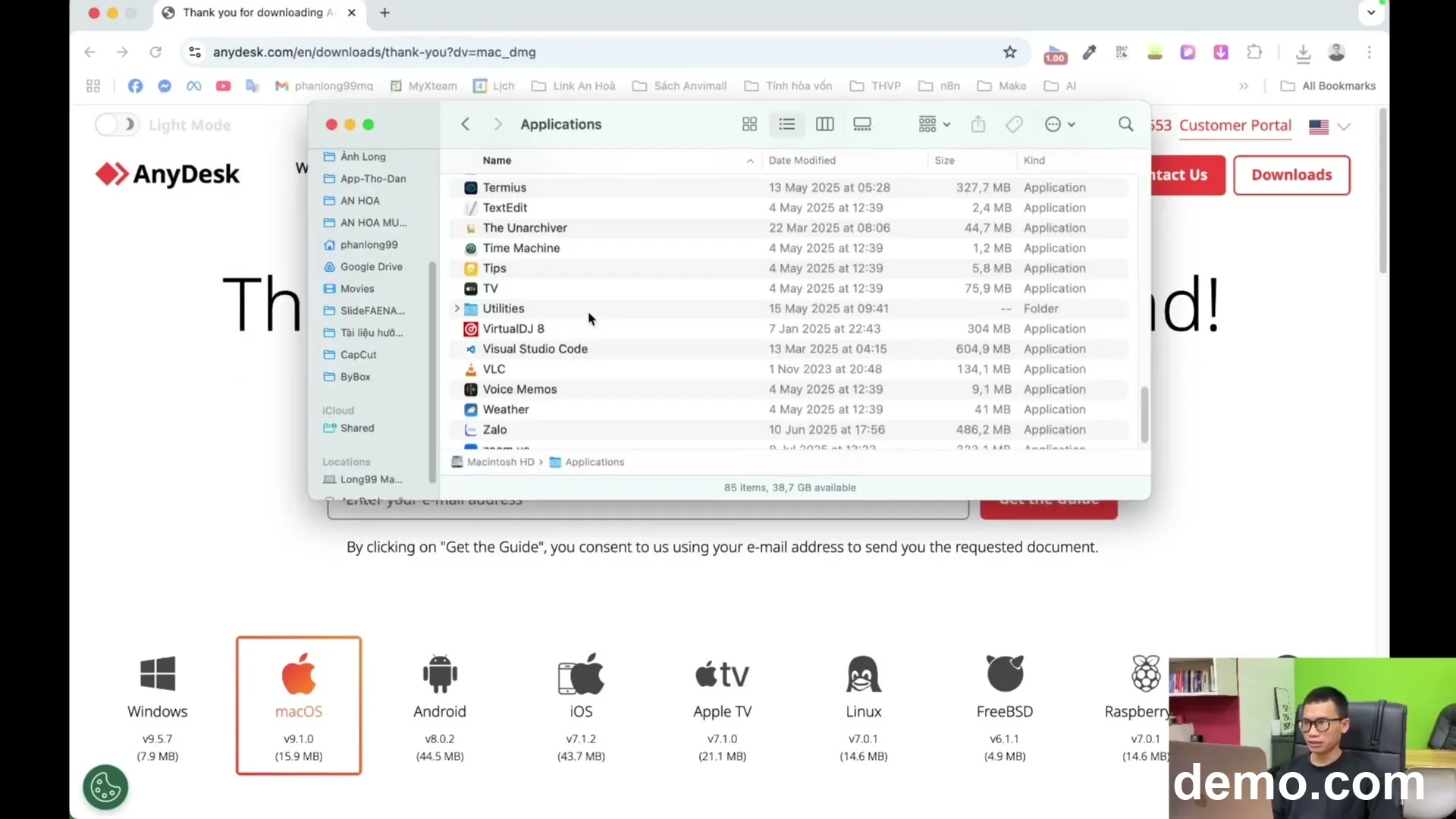The height and width of the screenshot is (819, 1456).
Task: Open the Customer Portal link
Action: [x=1235, y=125]
